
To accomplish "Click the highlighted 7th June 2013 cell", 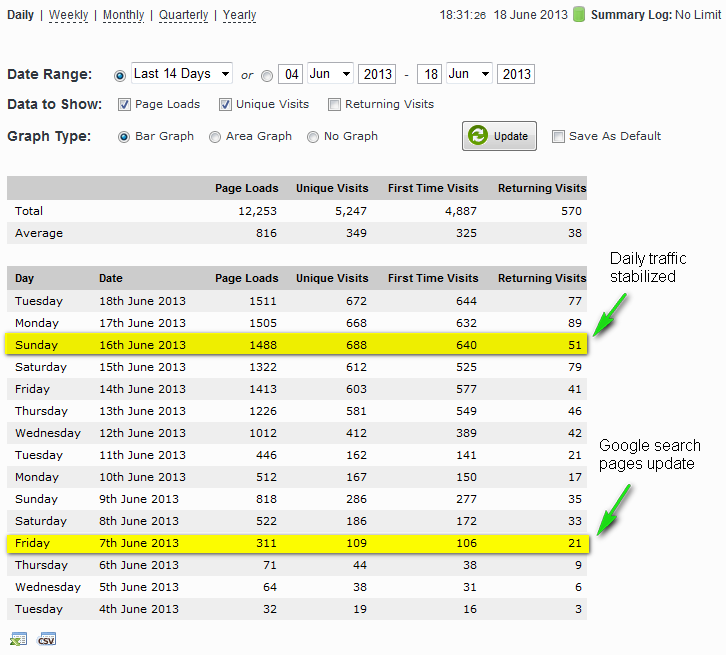I will click(138, 543).
